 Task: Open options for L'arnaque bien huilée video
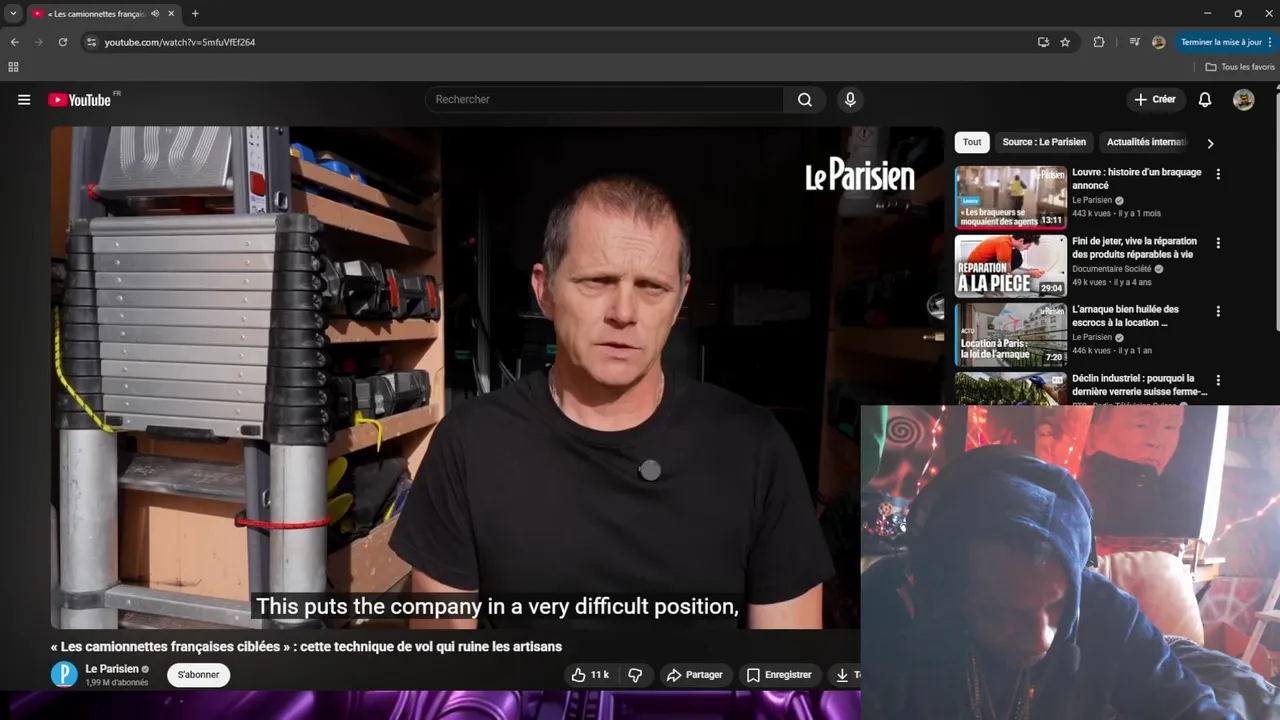(x=1218, y=311)
